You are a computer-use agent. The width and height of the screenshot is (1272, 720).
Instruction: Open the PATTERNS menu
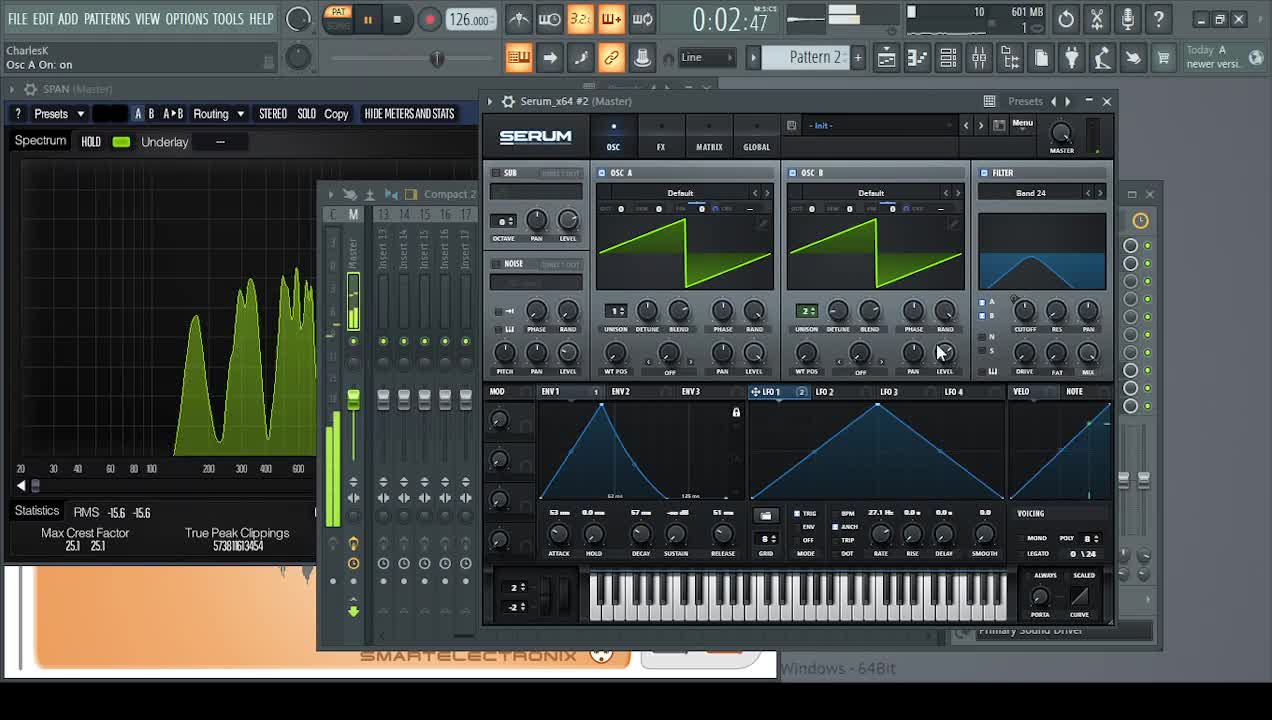coord(106,19)
